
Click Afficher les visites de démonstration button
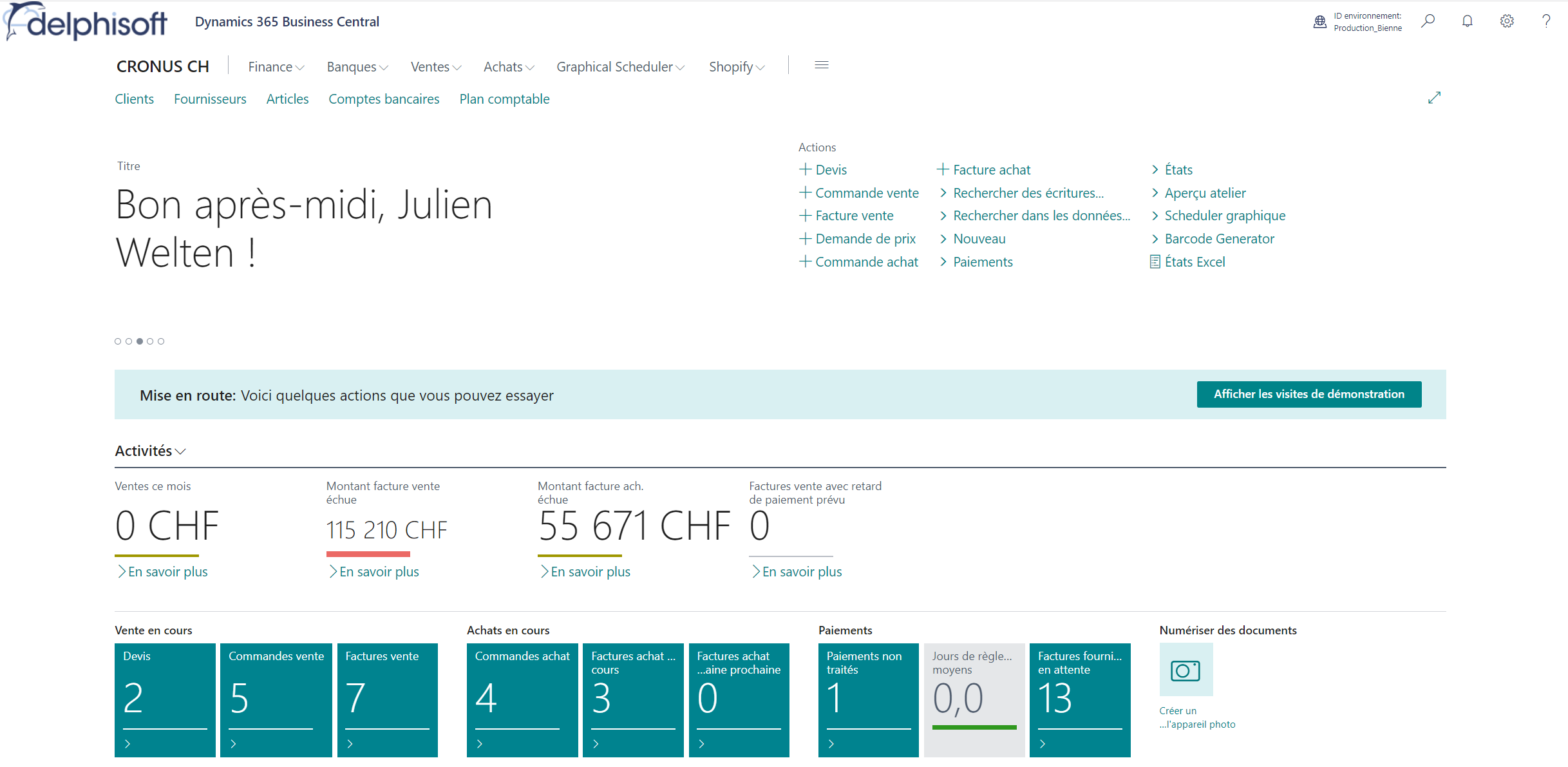[x=1308, y=394]
